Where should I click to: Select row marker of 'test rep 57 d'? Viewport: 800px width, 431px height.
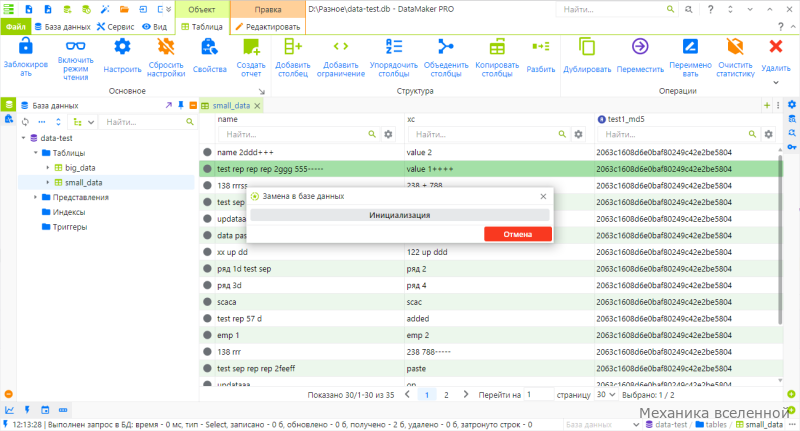(207, 318)
